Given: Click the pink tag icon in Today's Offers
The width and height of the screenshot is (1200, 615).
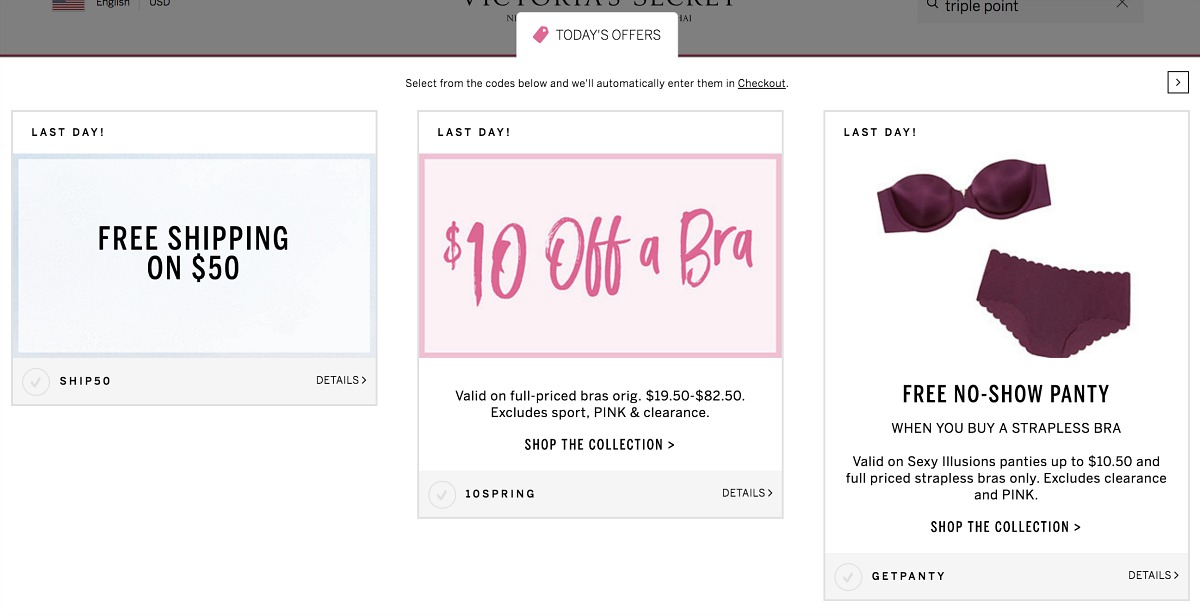Looking at the screenshot, I should (541, 35).
